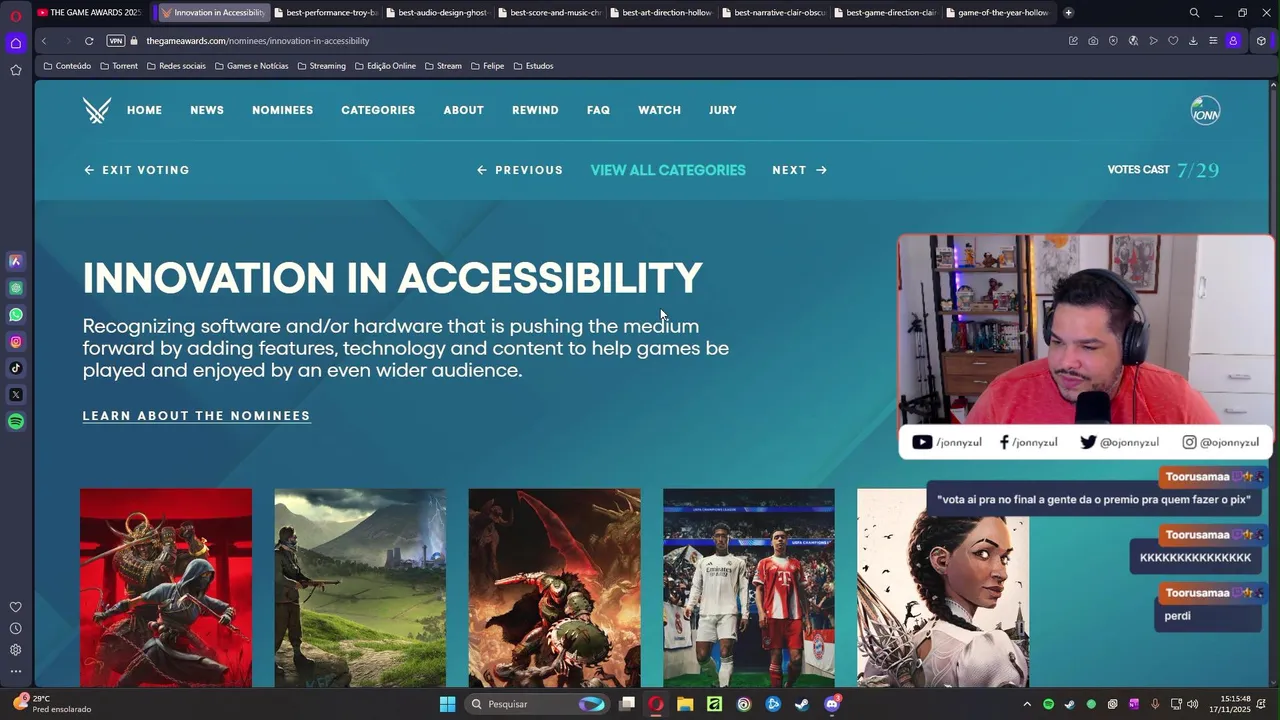This screenshot has height=720, width=1280.
Task: Reload the page with the refresh icon
Action: click(x=89, y=41)
